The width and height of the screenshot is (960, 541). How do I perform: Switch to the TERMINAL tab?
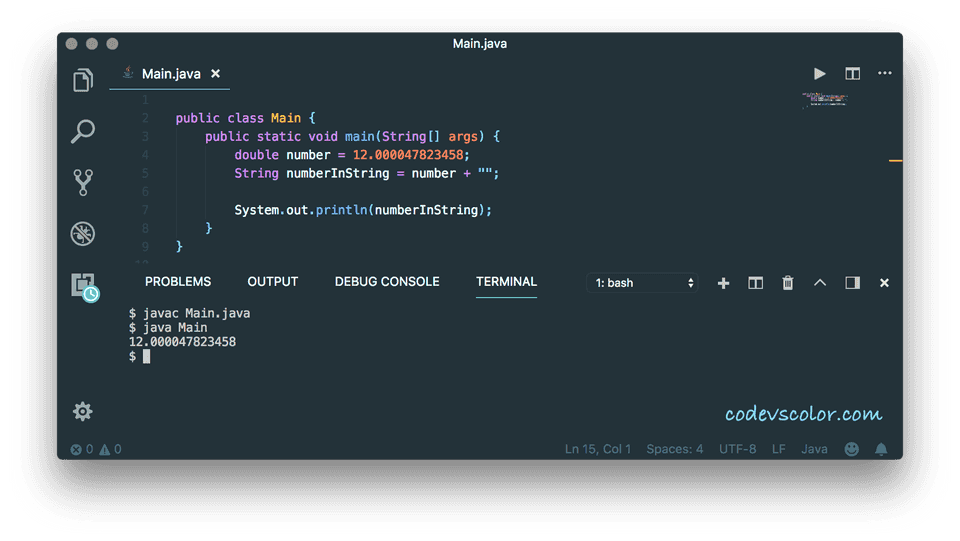point(506,282)
